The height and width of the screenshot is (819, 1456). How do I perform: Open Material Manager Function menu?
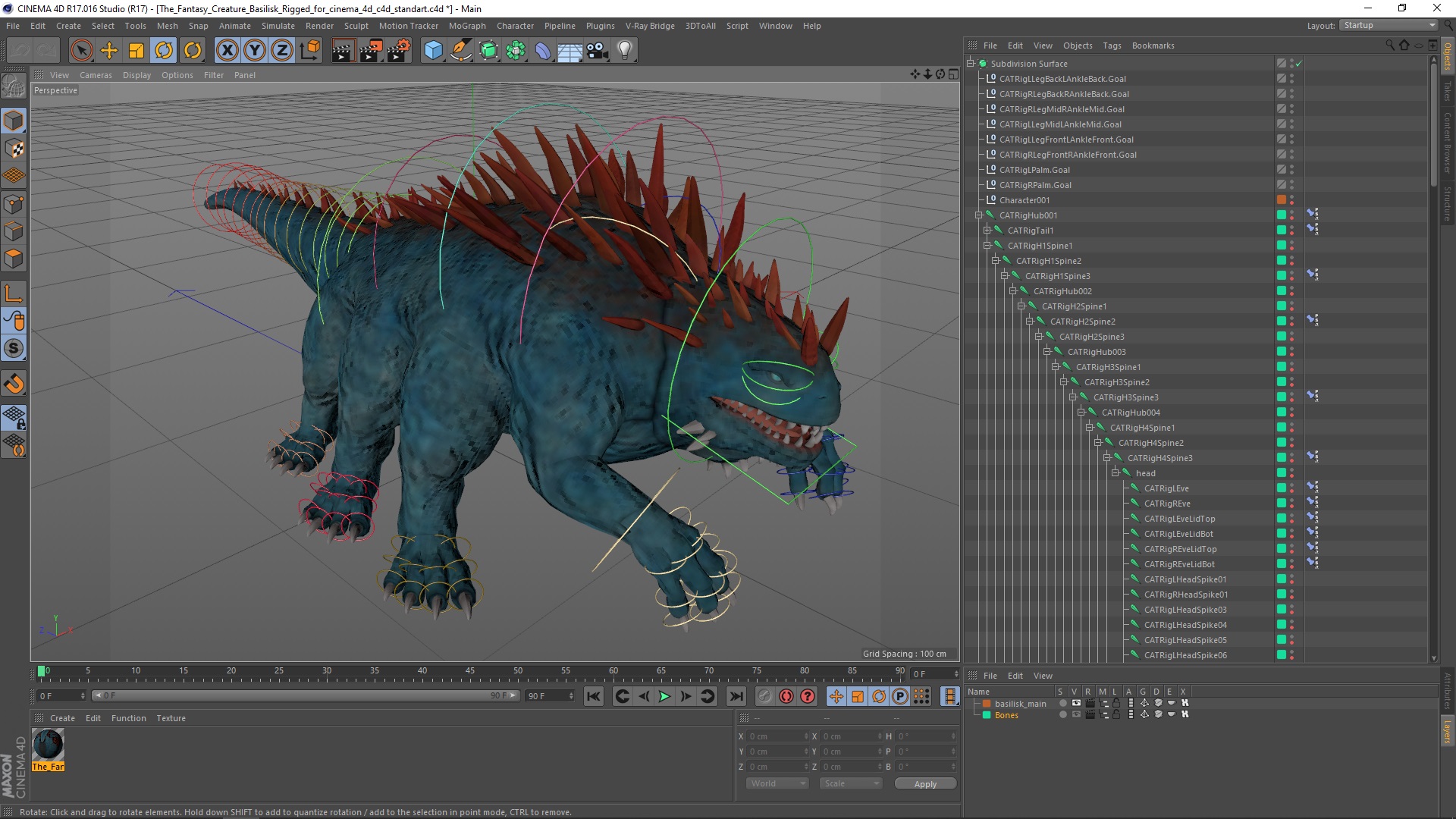[128, 718]
